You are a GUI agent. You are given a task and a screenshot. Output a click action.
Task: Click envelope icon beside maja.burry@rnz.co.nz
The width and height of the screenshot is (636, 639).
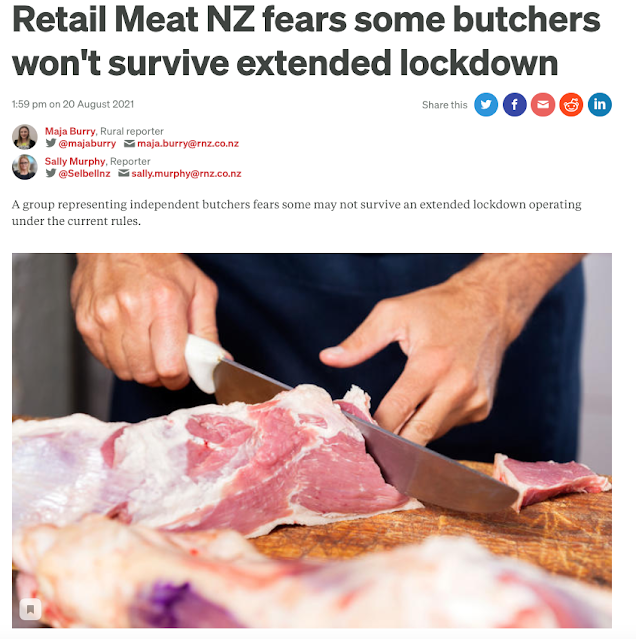(x=129, y=143)
